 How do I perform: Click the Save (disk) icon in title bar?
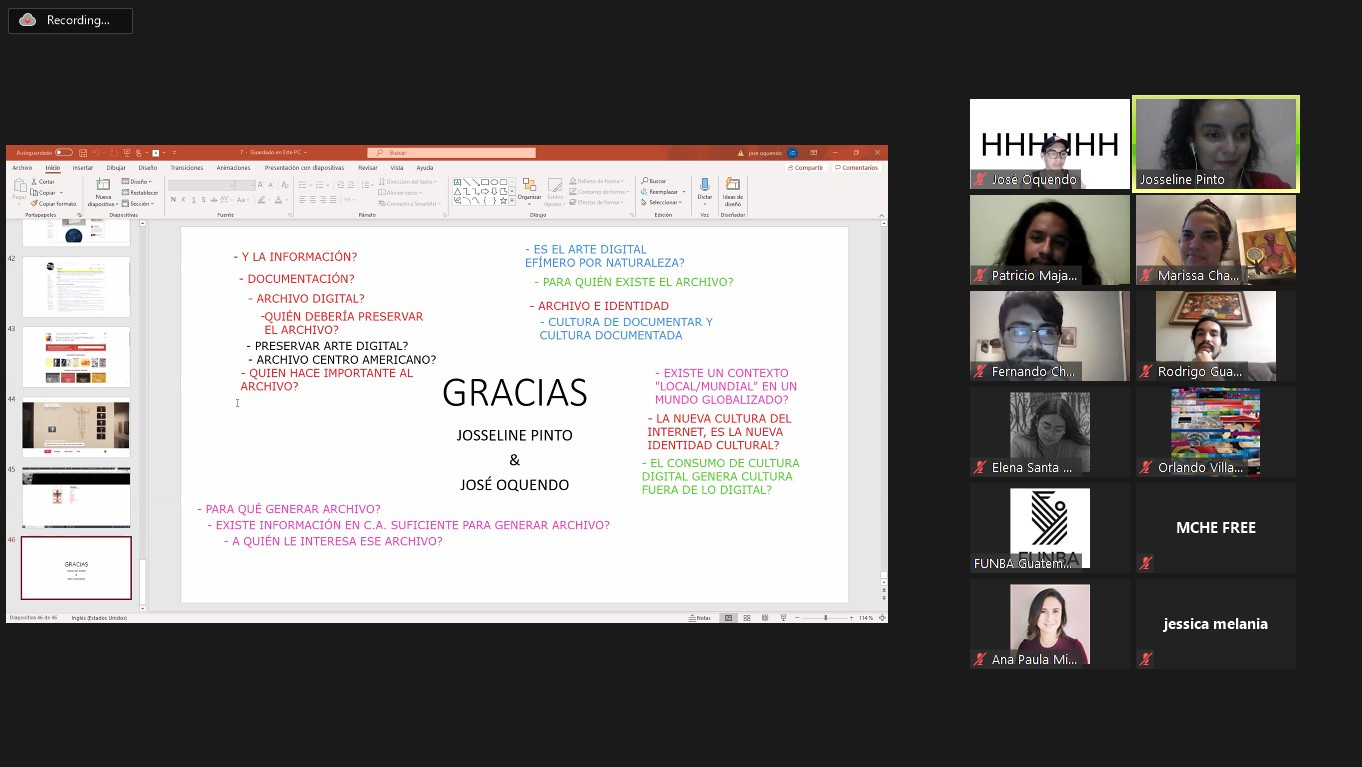(83, 153)
